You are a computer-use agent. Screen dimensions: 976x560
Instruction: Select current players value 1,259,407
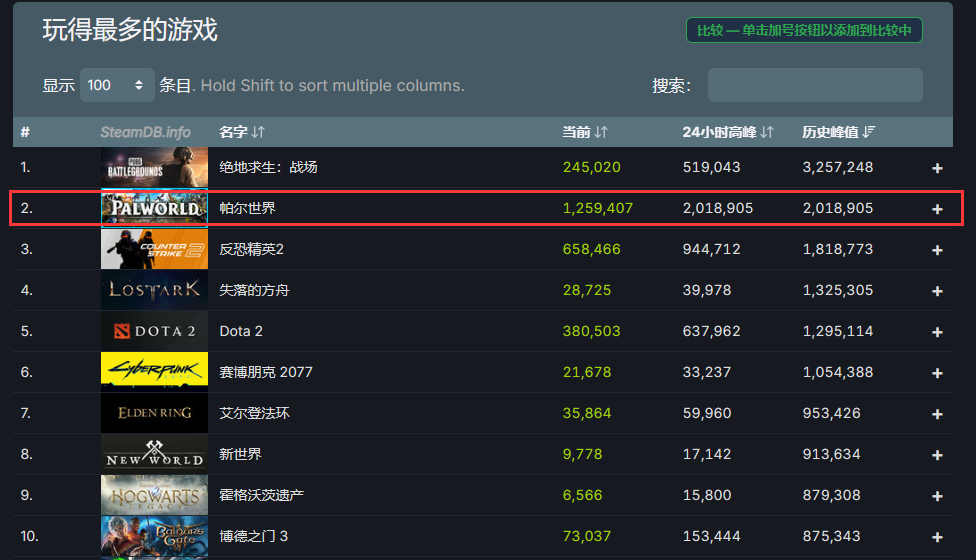598,208
